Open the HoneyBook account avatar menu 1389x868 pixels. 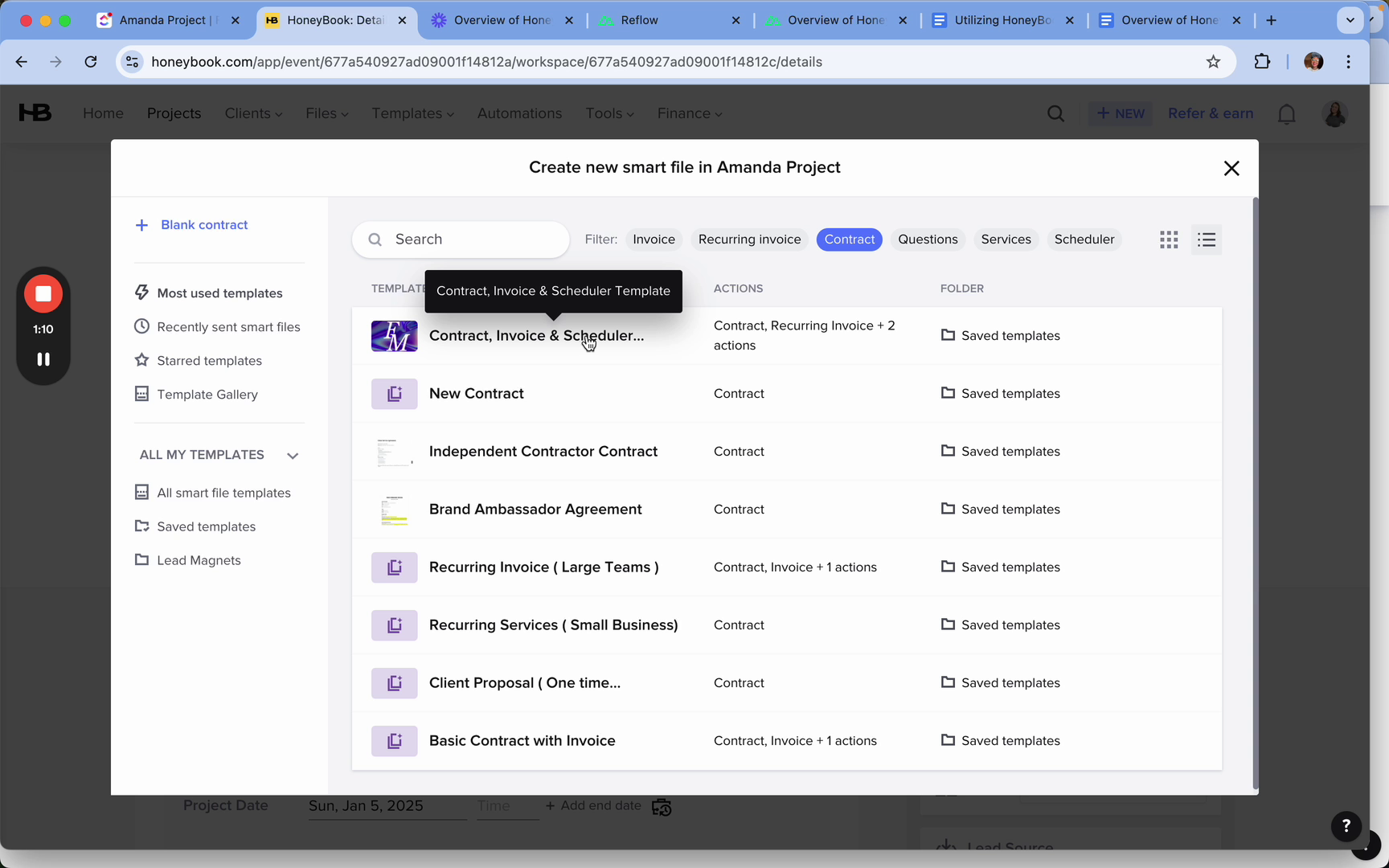pos(1335,114)
